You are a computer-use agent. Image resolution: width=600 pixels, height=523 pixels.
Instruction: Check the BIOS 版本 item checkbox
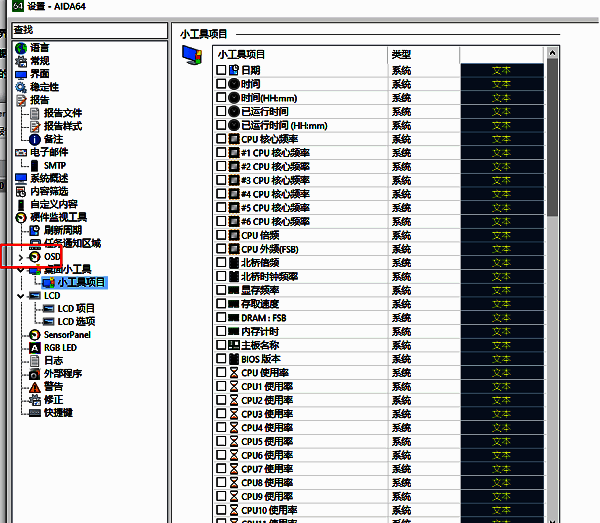click(221, 359)
